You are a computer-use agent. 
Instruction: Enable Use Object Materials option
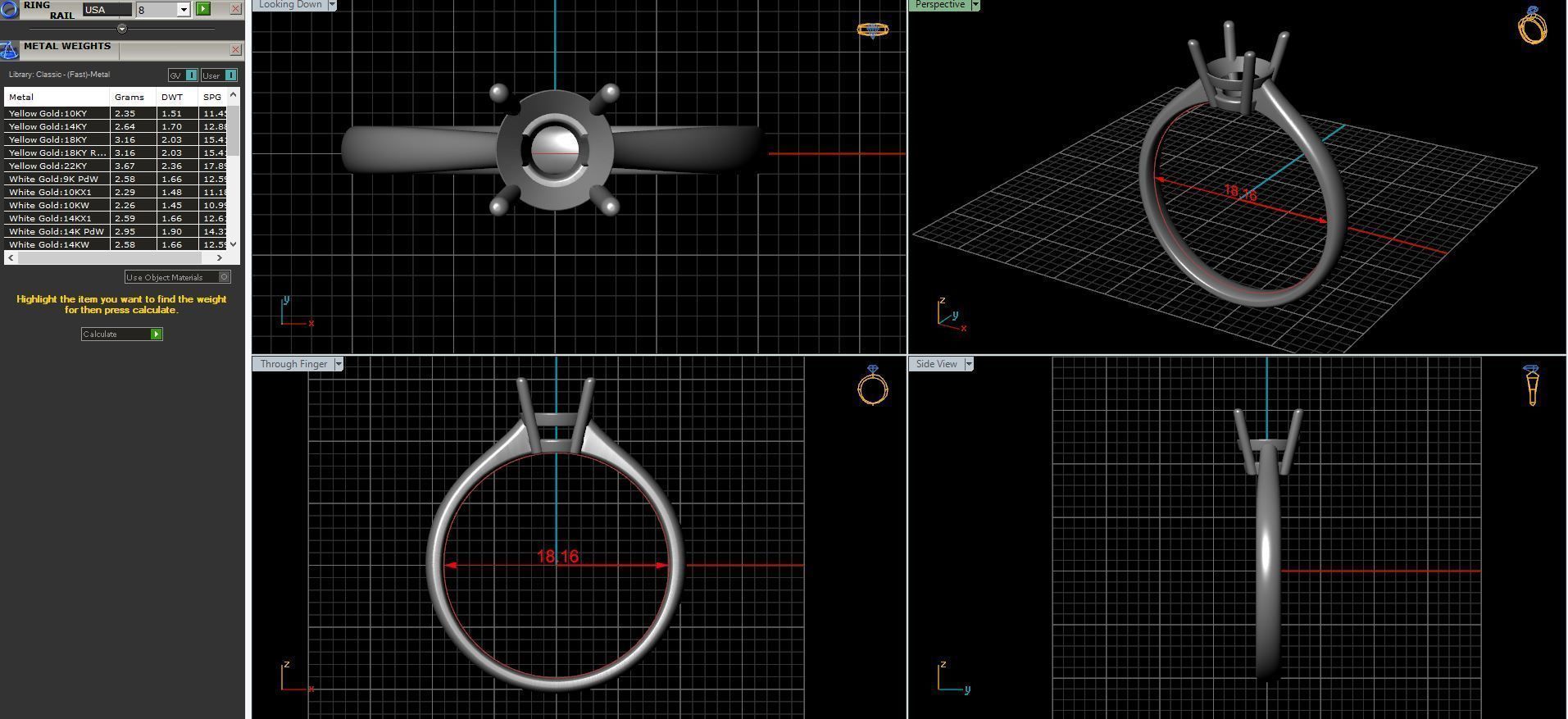pos(178,277)
